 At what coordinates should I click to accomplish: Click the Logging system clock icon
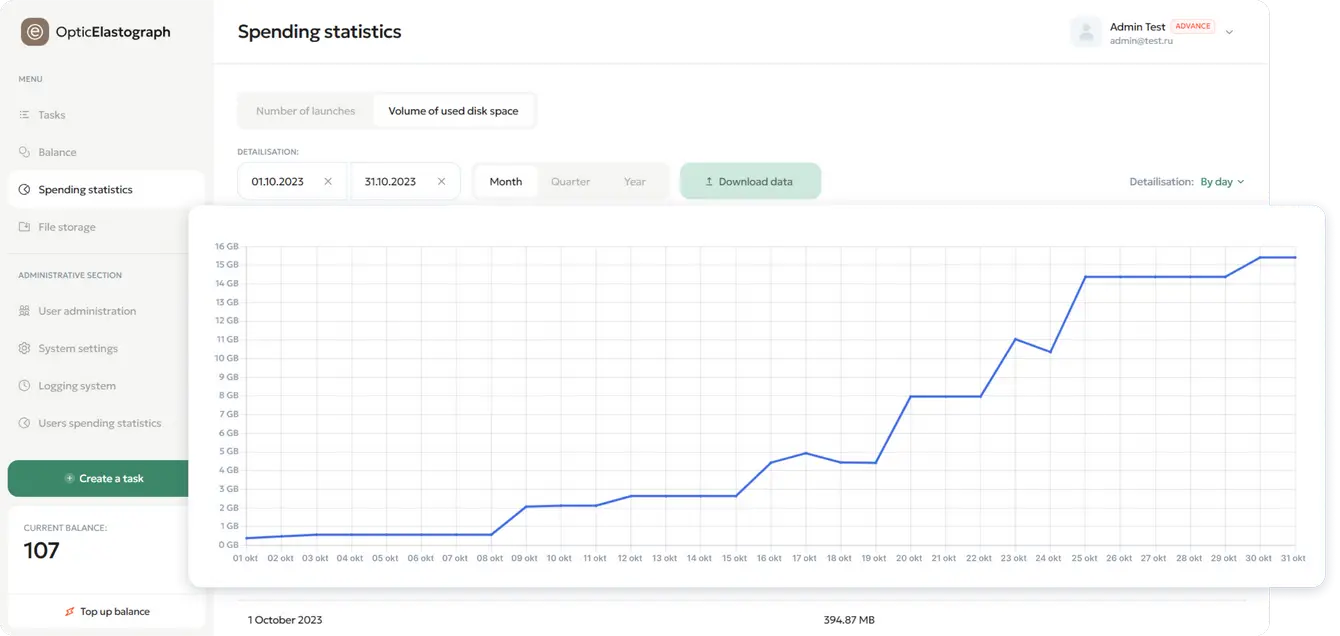click(x=22, y=385)
